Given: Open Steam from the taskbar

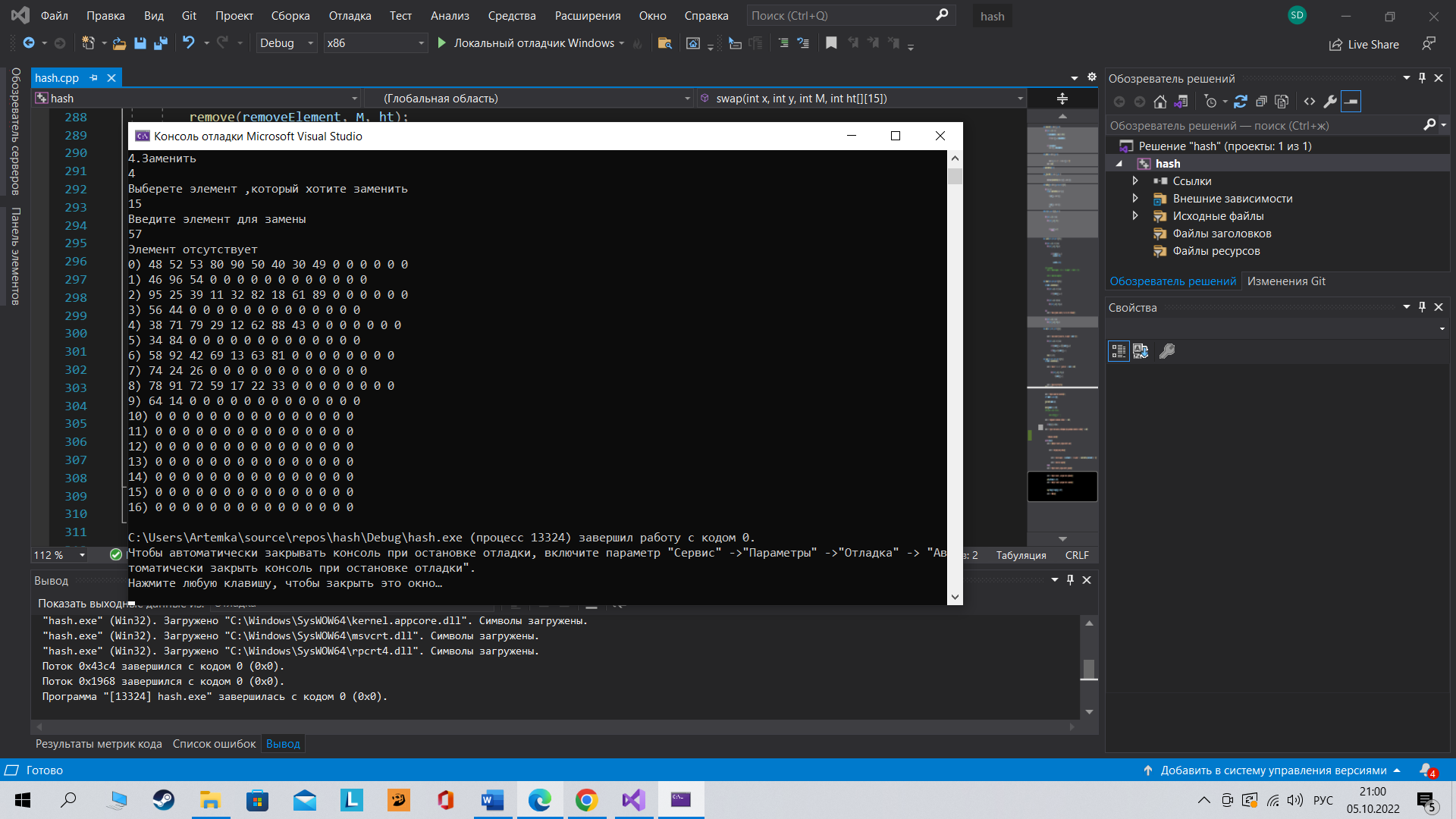Looking at the screenshot, I should pyautogui.click(x=163, y=800).
